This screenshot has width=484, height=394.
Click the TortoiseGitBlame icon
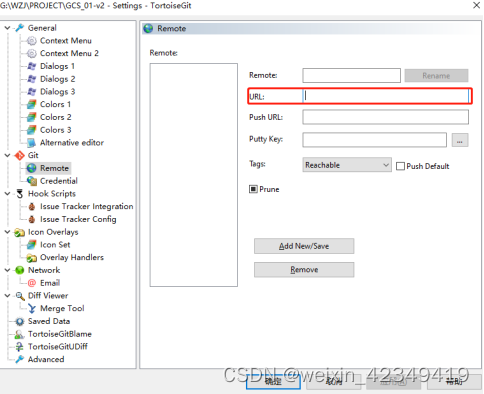pyautogui.click(x=20, y=334)
